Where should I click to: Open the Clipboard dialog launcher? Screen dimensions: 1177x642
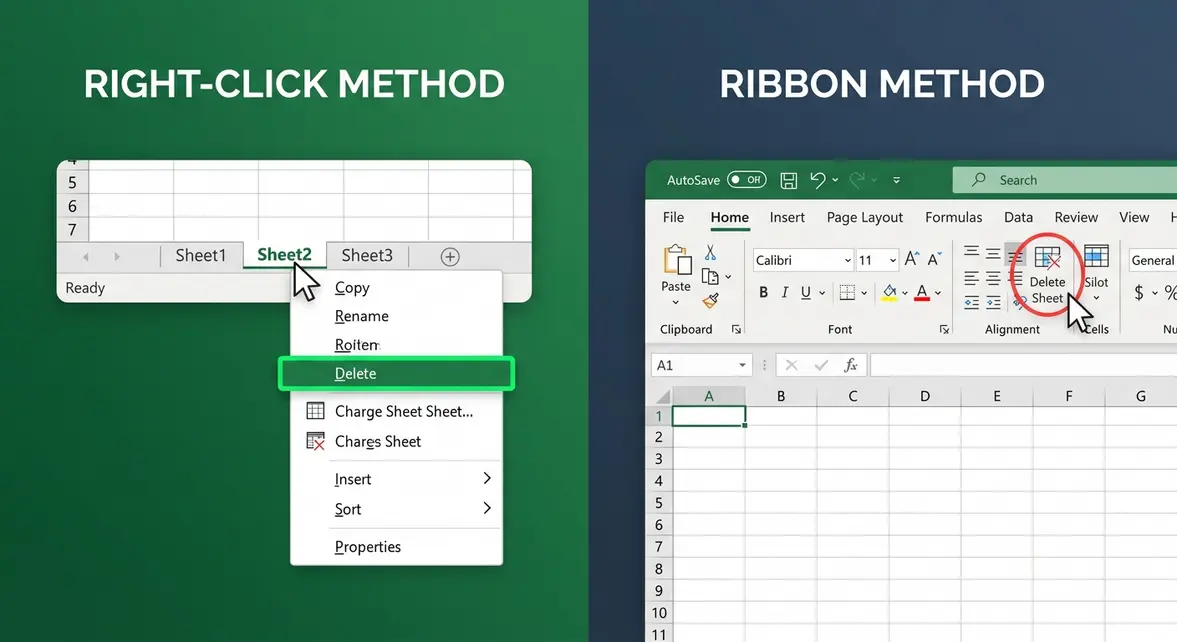[x=736, y=330]
